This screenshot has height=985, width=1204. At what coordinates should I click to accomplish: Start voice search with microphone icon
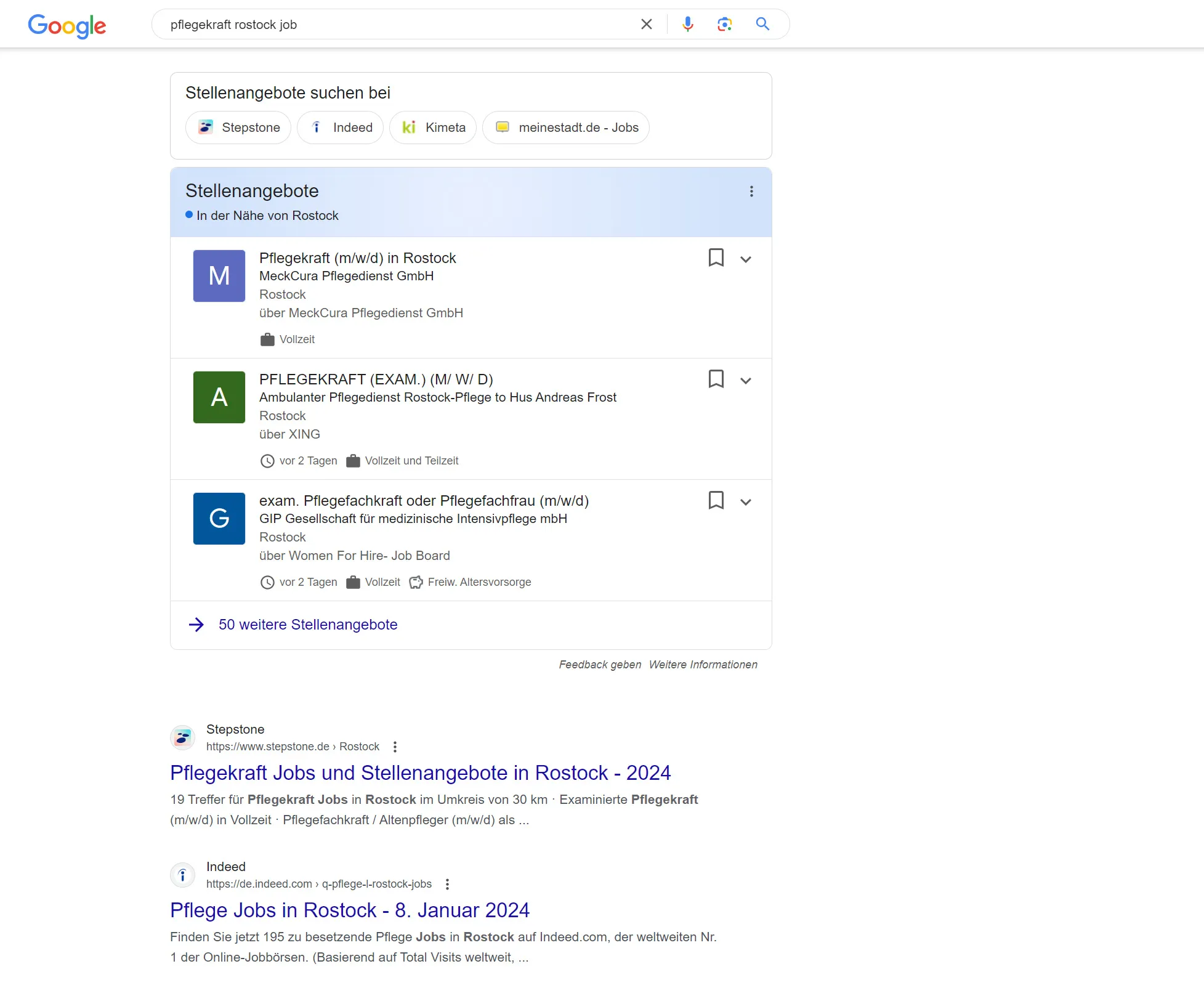pyautogui.click(x=688, y=24)
